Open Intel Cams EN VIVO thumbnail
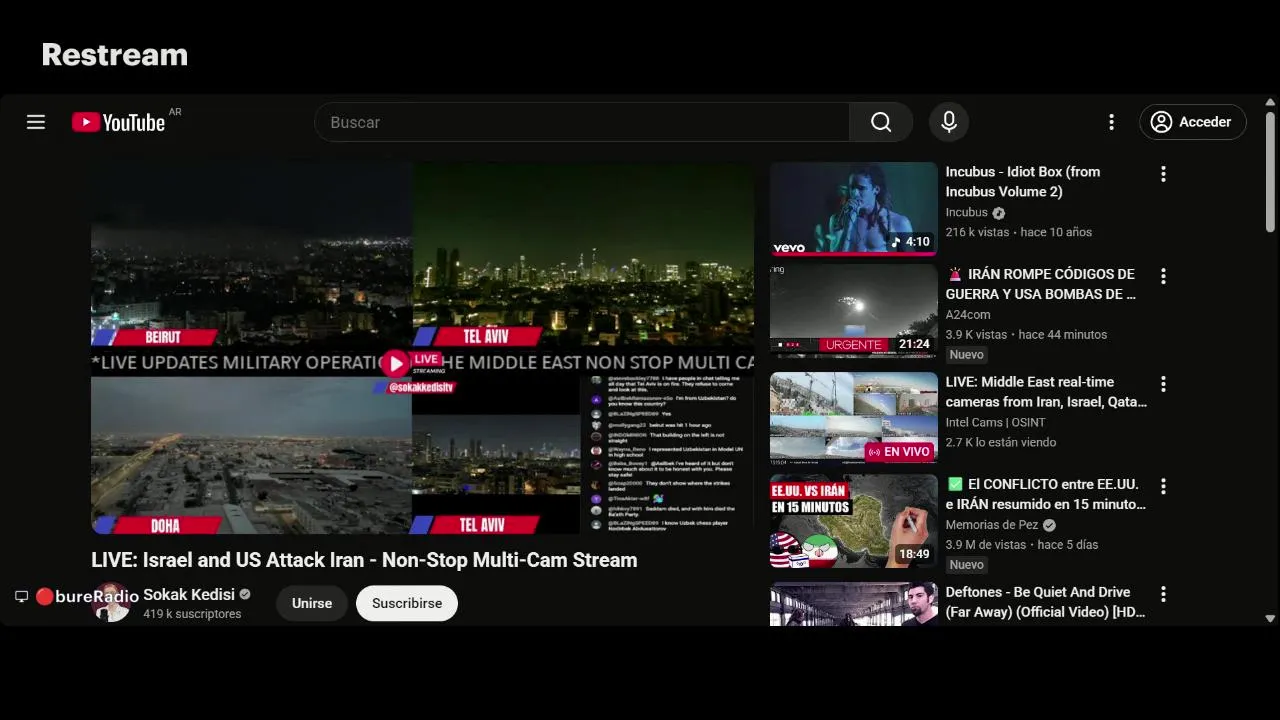Screen dimensions: 1280x720 [x=854, y=419]
